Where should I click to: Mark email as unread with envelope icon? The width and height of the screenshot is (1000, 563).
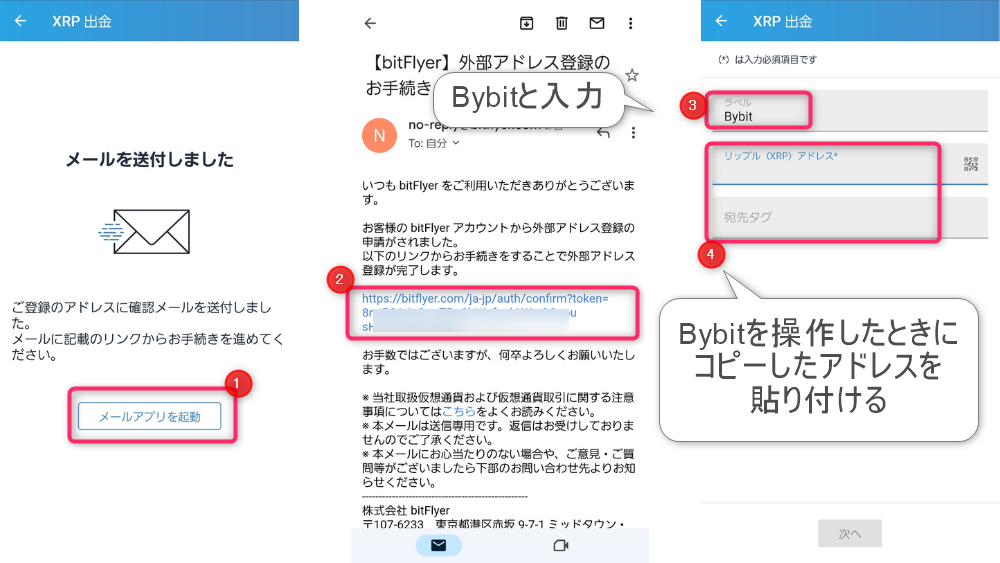click(597, 24)
